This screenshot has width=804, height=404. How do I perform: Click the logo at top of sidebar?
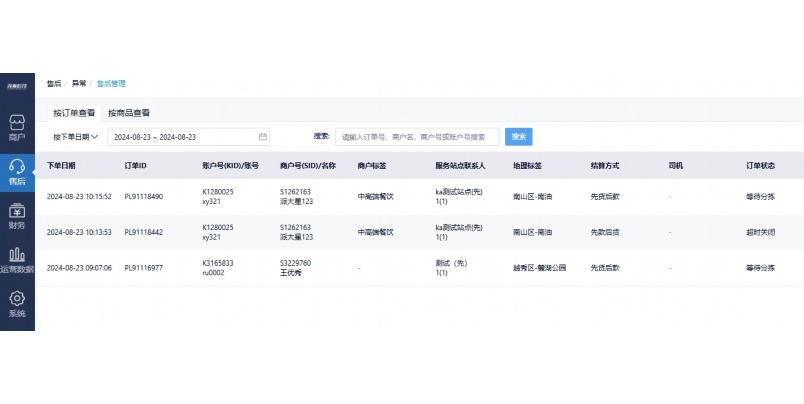(x=16, y=89)
